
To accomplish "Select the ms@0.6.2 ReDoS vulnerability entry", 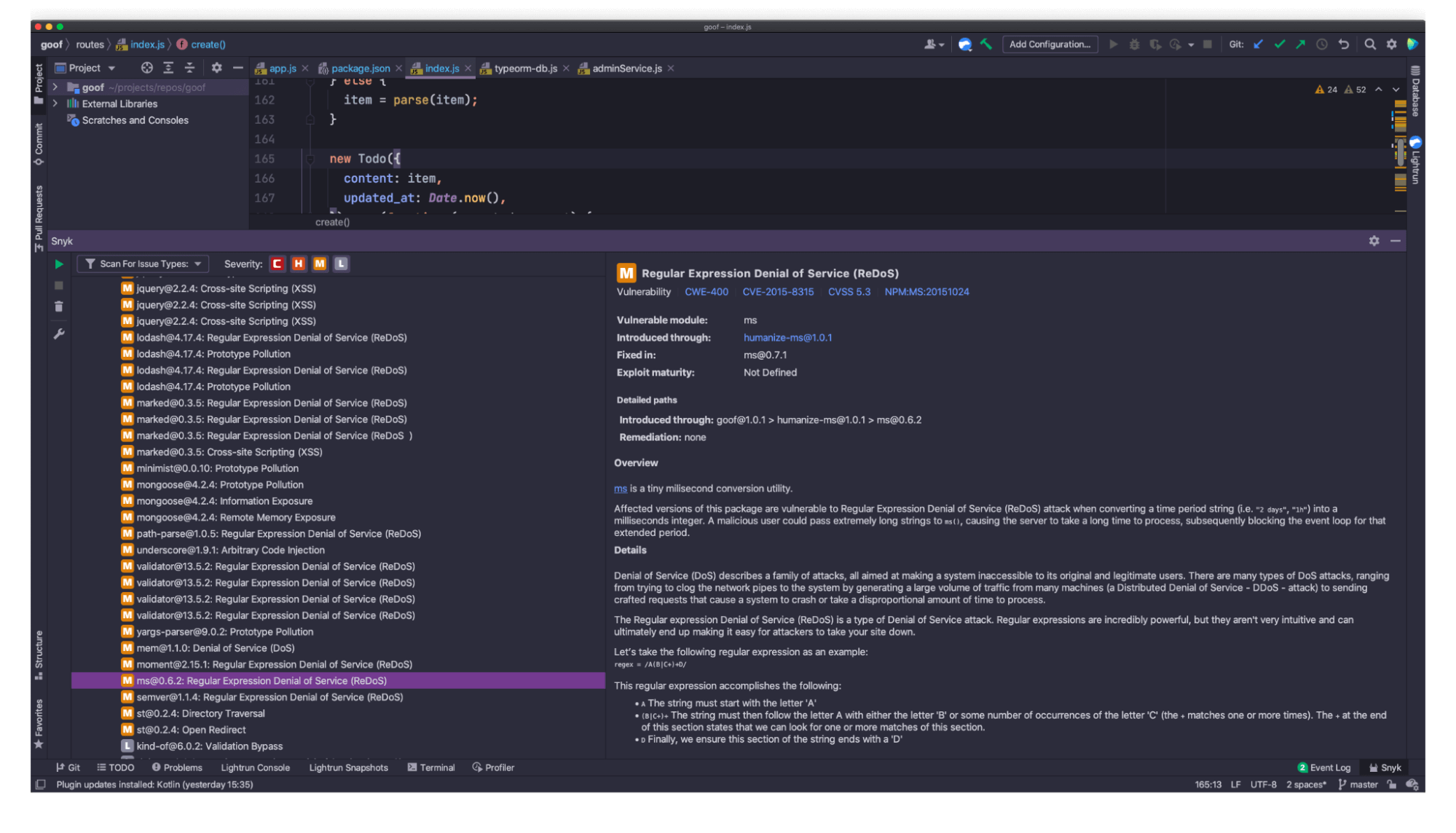I will (262, 680).
